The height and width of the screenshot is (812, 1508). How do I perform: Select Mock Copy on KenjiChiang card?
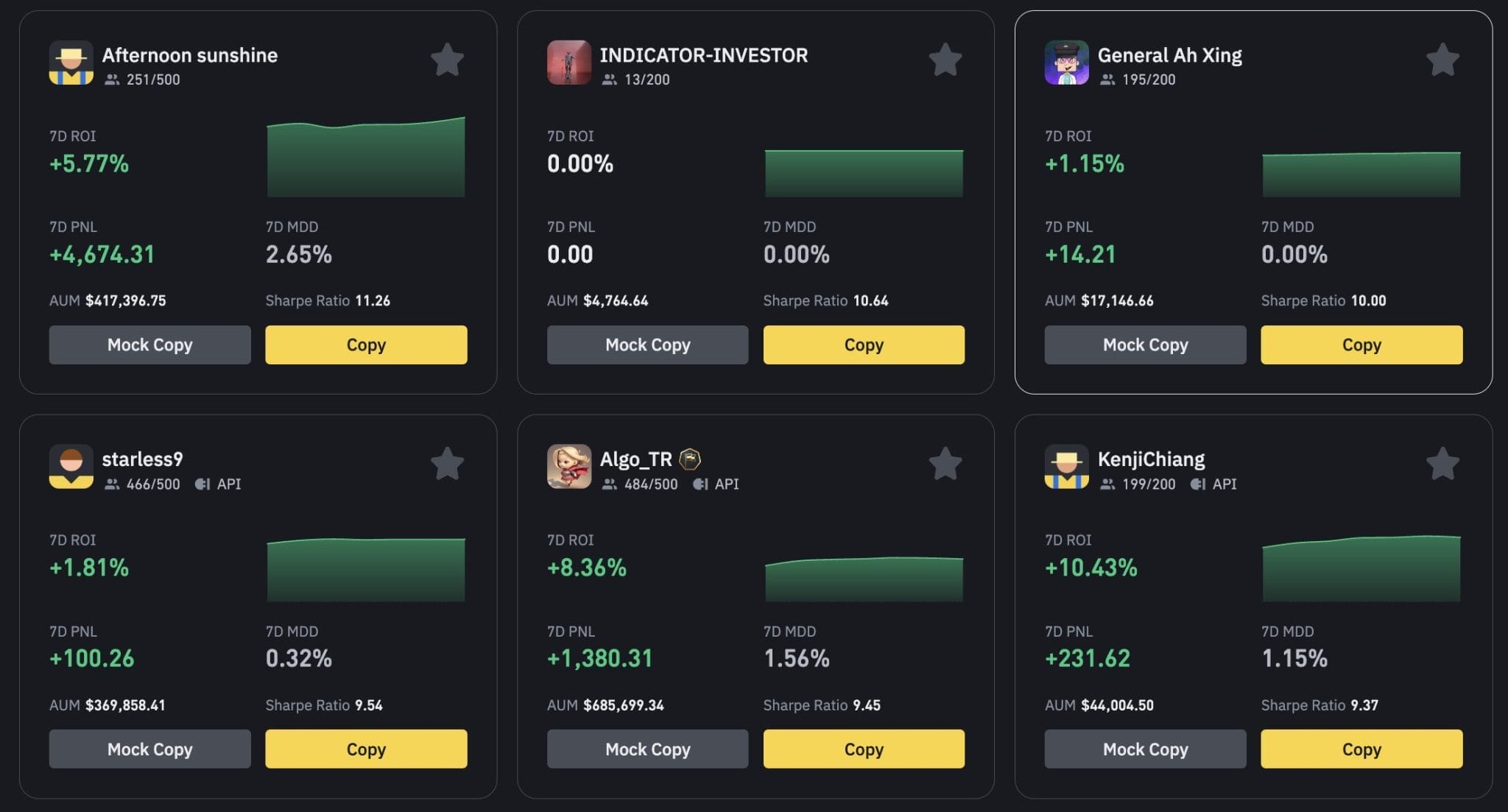tap(1145, 748)
